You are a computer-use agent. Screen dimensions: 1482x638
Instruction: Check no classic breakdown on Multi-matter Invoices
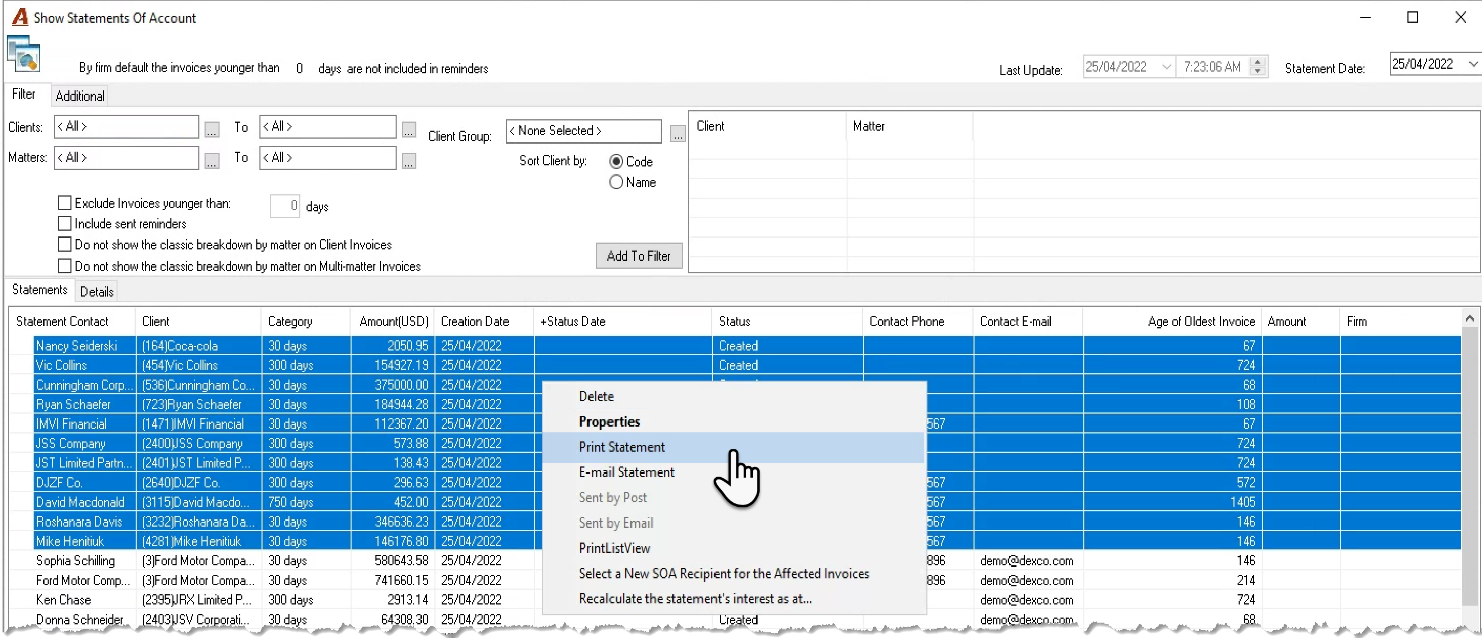coord(65,267)
